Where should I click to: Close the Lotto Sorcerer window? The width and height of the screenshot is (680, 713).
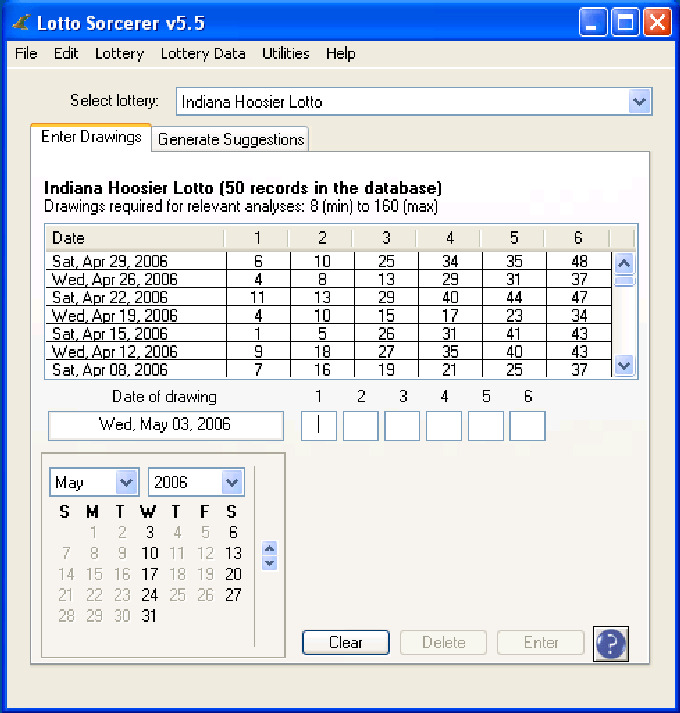tap(657, 22)
